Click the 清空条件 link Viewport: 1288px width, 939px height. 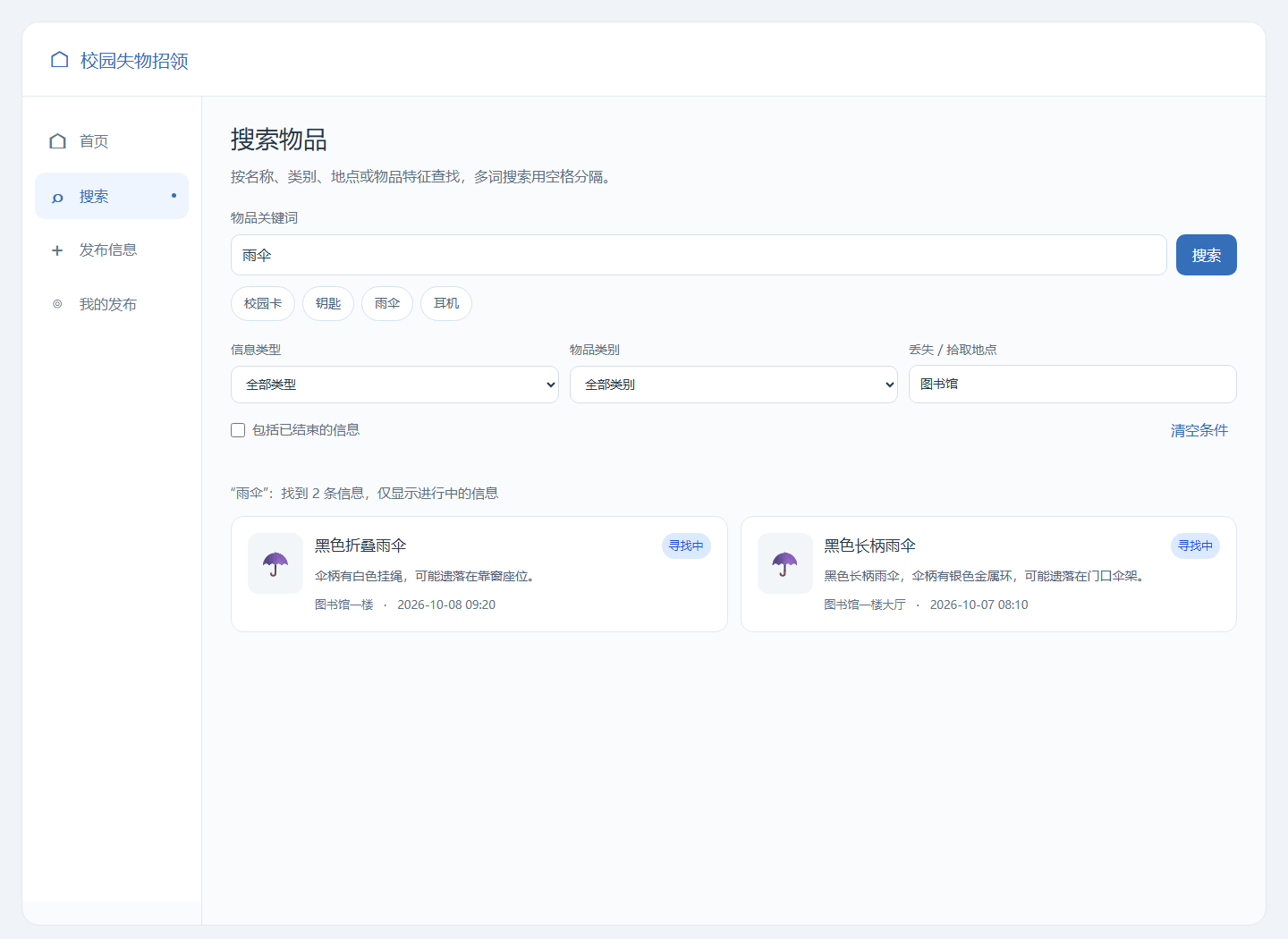(1199, 430)
